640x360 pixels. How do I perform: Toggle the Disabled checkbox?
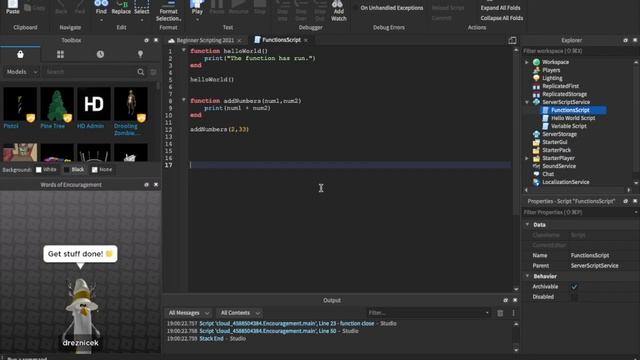tap(574, 297)
